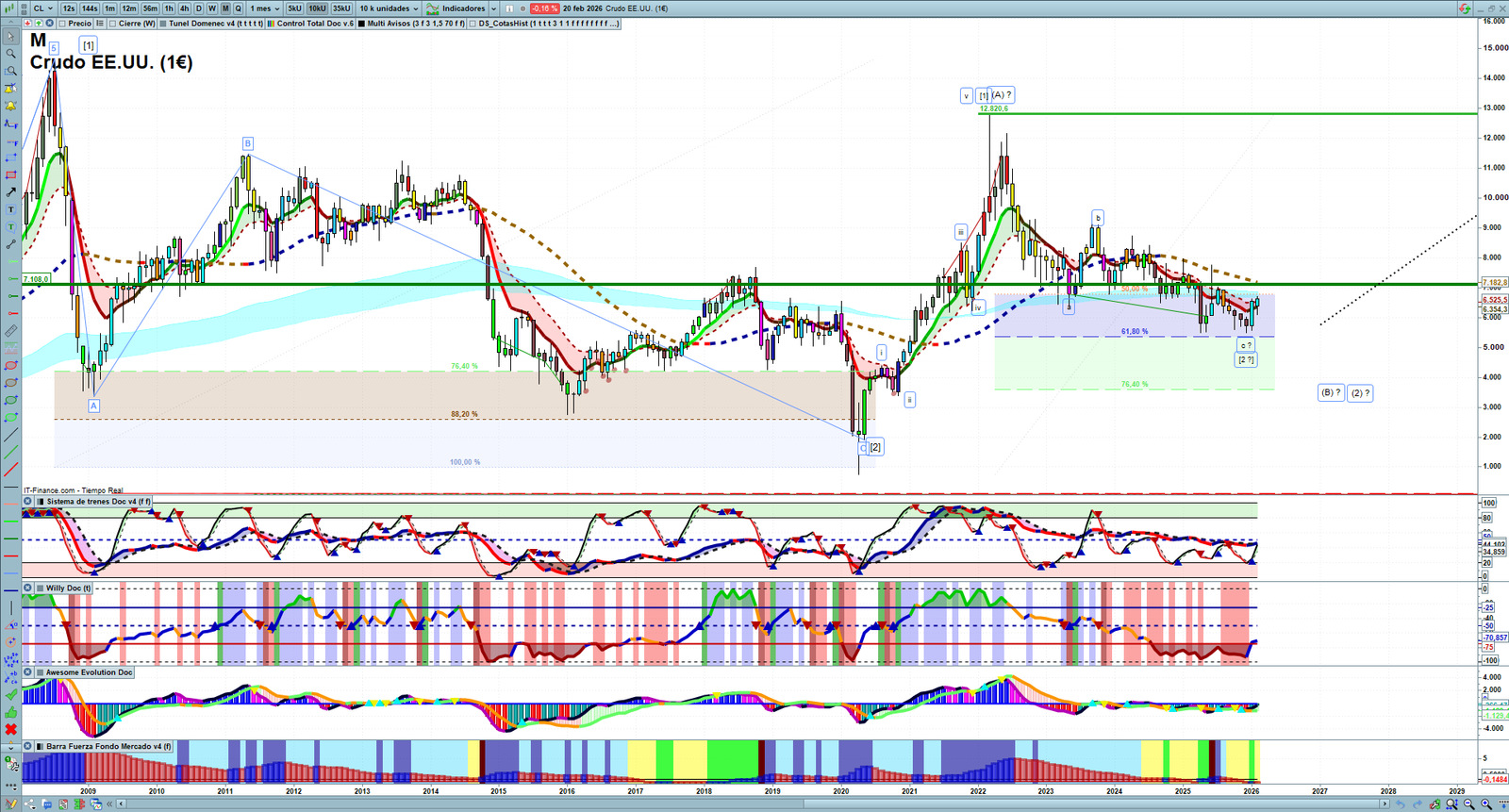Expand more sidebar tools chevron
The image size is (1509, 812).
click(x=10, y=747)
